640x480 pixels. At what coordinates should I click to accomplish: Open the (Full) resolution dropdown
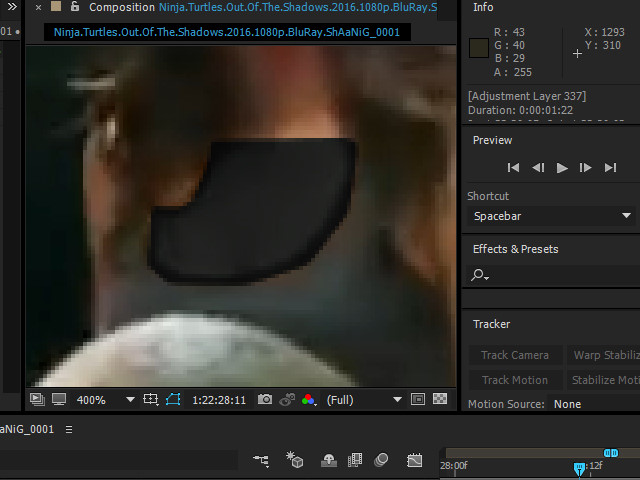pyautogui.click(x=364, y=400)
